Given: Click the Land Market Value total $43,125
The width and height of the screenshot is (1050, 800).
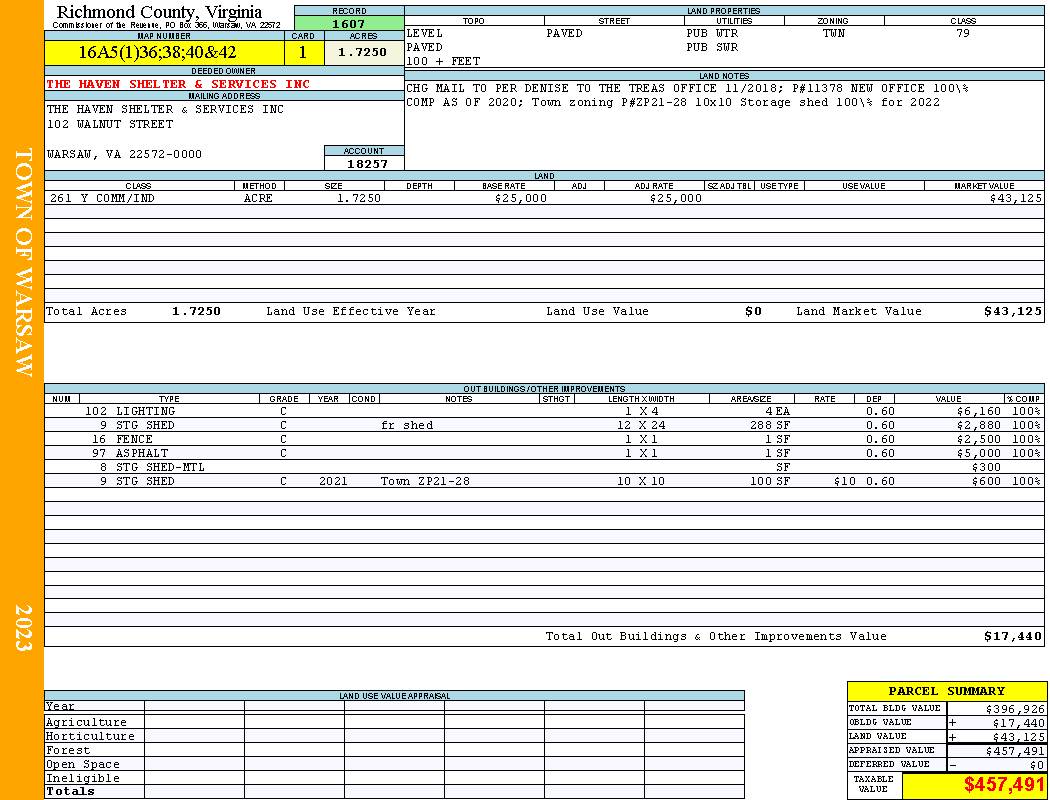Looking at the screenshot, I should coord(1013,311).
